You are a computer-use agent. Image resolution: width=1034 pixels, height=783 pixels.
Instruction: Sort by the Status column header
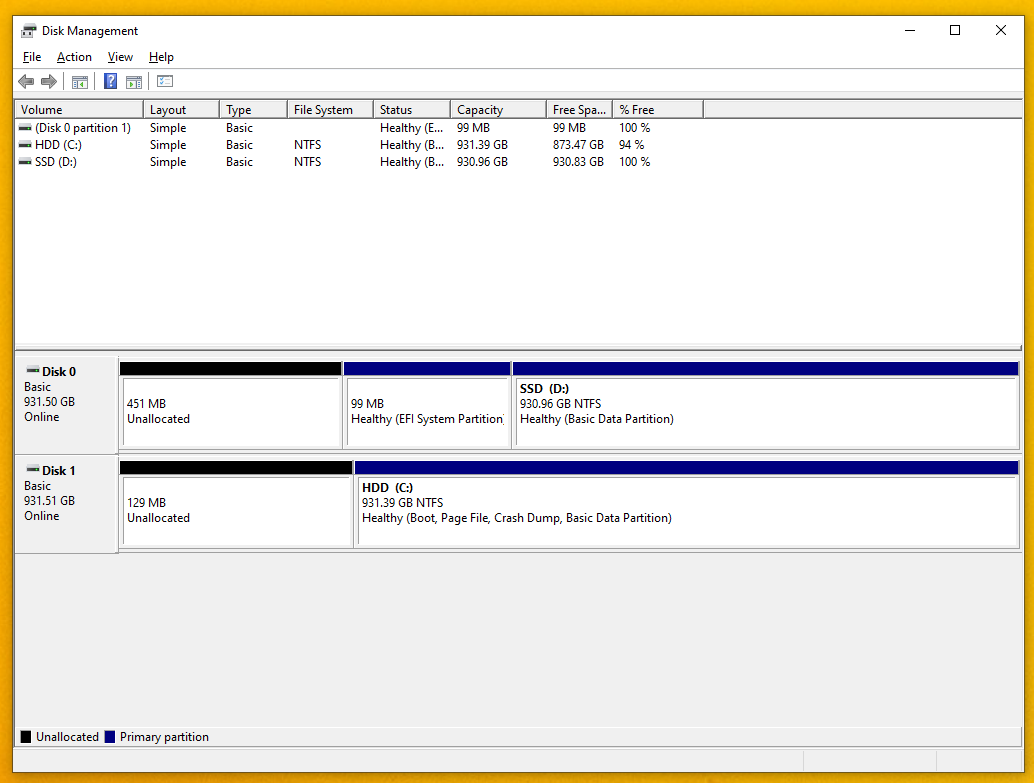point(412,110)
